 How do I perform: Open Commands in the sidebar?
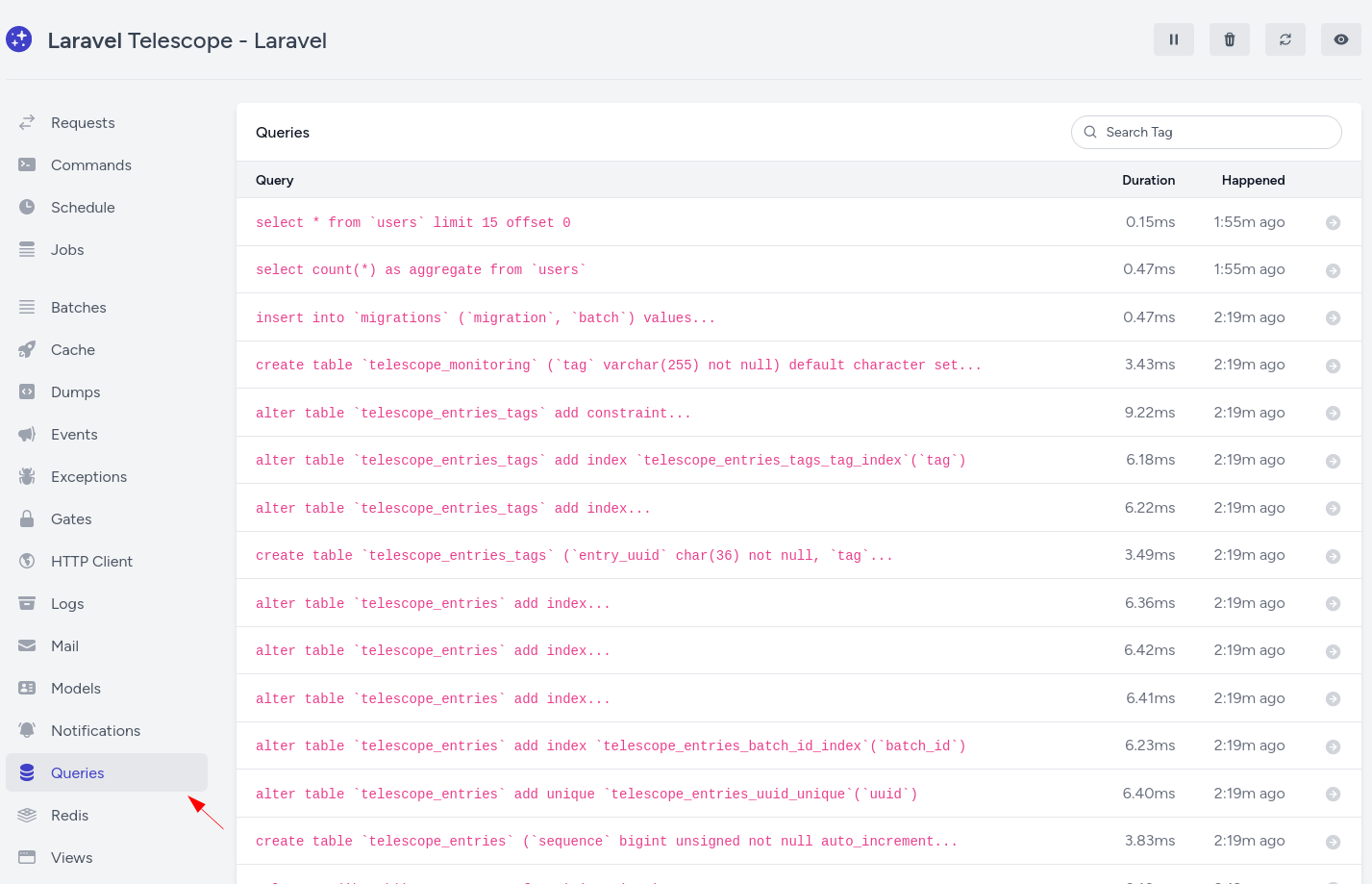107,164
